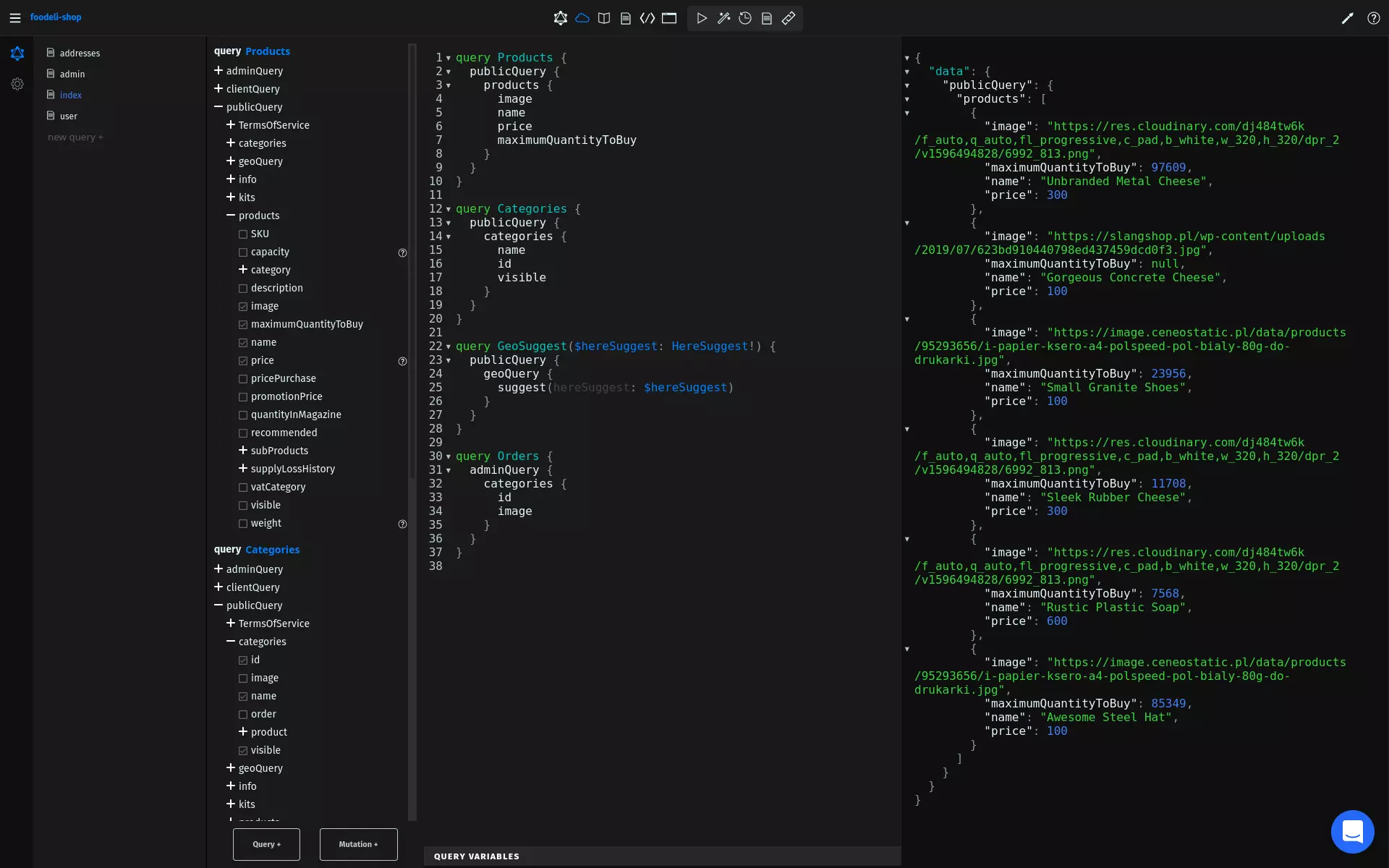Create a new query with 'new query +'
This screenshot has height=868, width=1389.
tap(75, 137)
